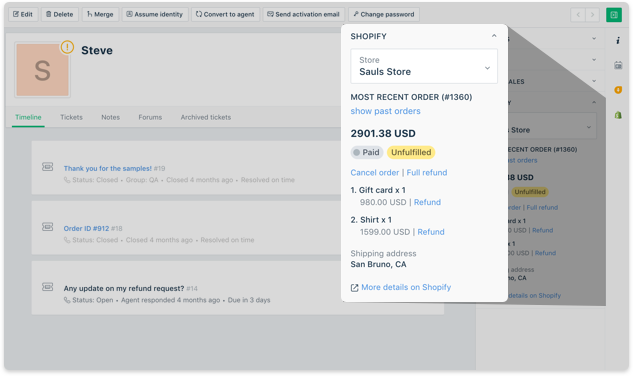Open the info icon in right rail
The width and height of the screenshot is (633, 376).
[x=618, y=40]
